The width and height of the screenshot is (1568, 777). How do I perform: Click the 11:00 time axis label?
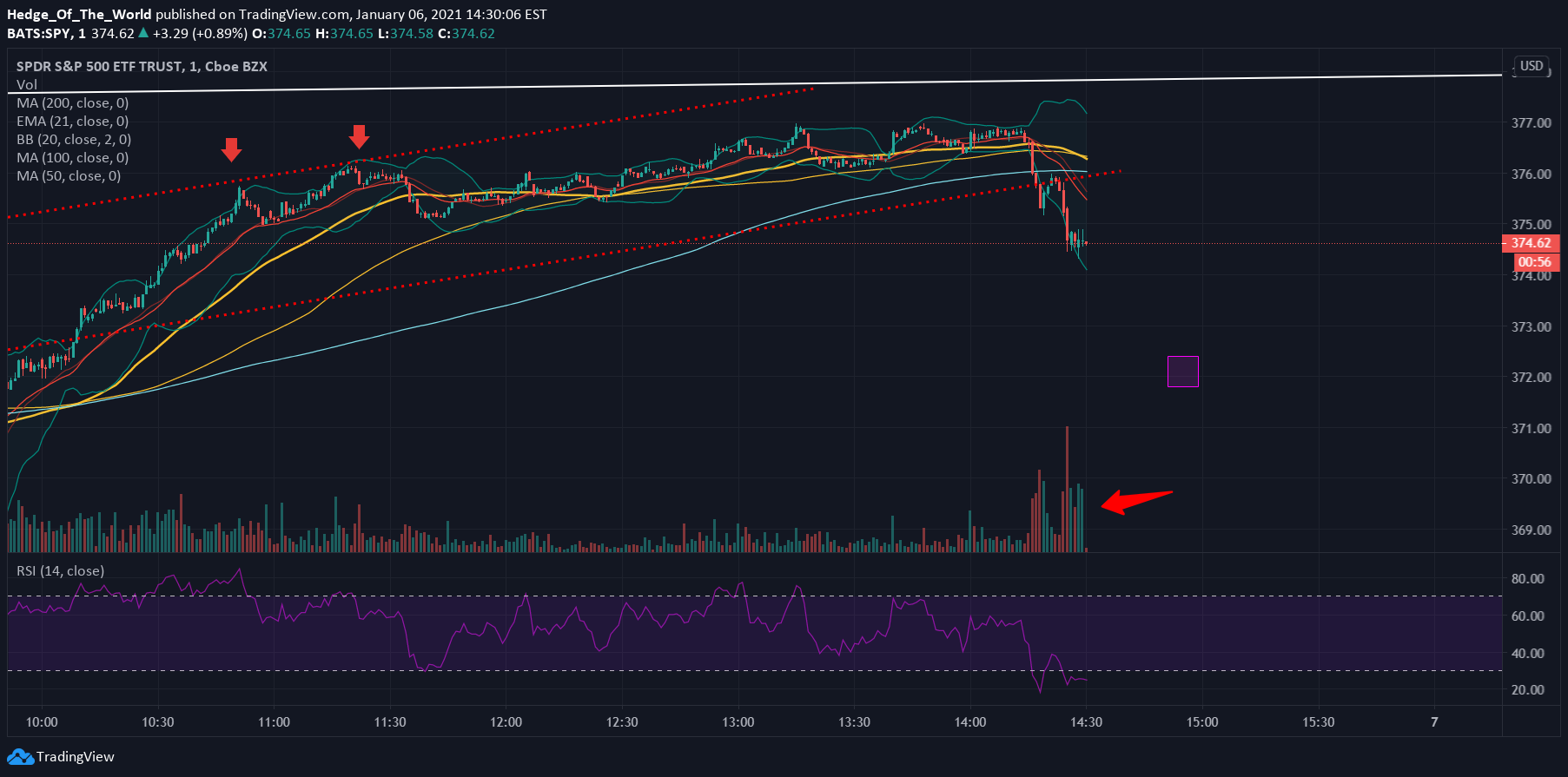coord(274,722)
